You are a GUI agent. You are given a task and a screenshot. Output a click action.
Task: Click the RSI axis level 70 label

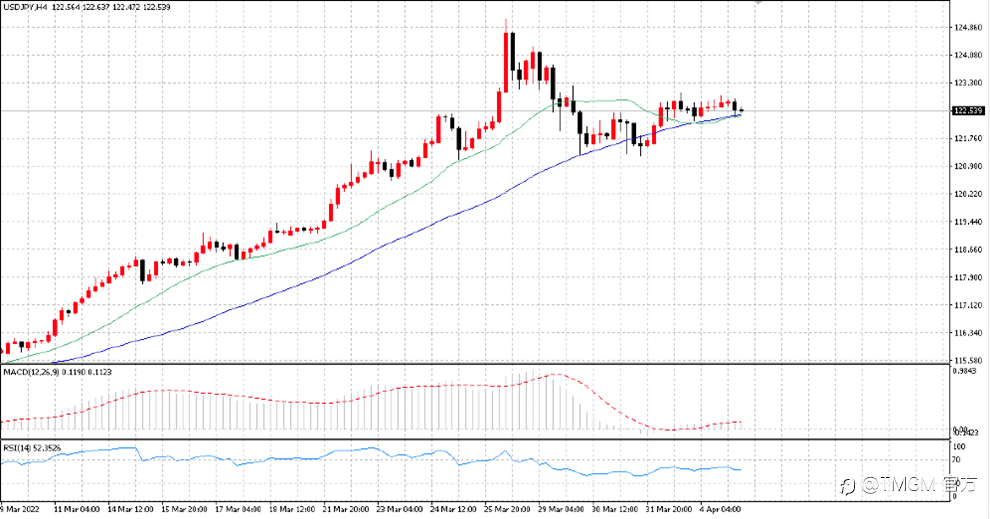tap(956, 460)
